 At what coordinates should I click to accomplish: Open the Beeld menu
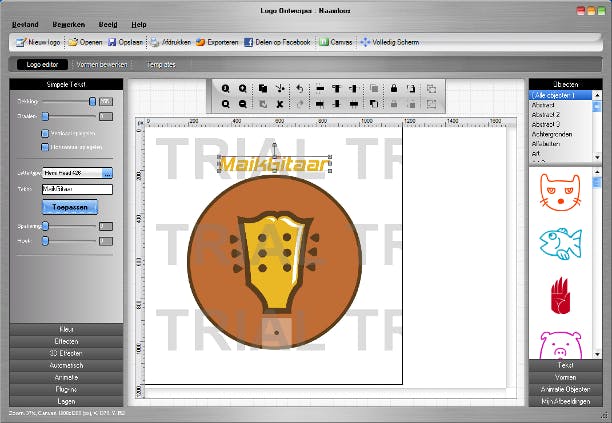[108, 24]
